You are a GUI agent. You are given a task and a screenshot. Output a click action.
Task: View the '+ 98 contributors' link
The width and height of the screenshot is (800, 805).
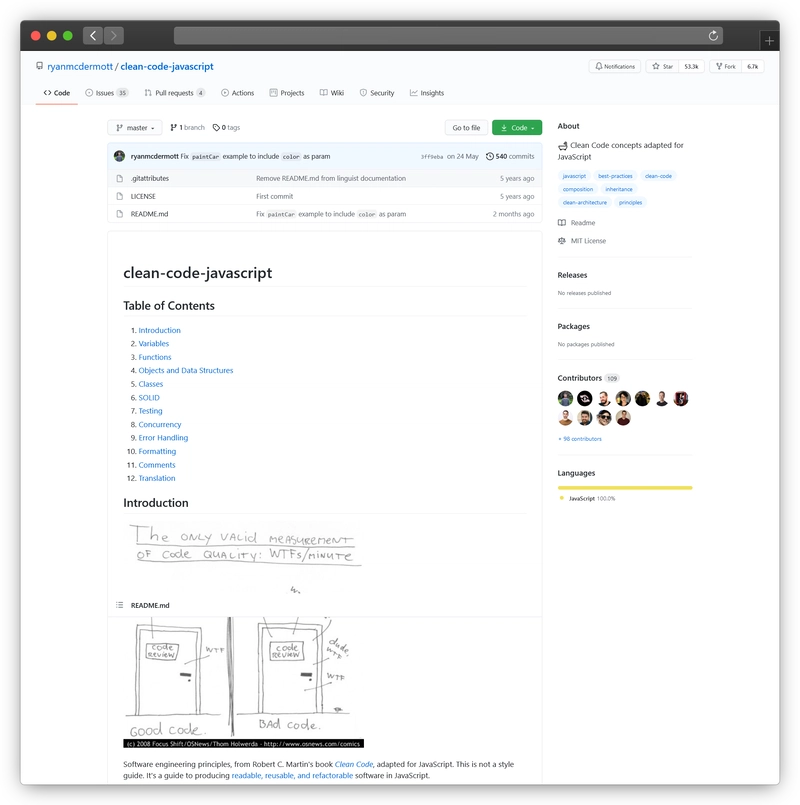click(x=580, y=439)
